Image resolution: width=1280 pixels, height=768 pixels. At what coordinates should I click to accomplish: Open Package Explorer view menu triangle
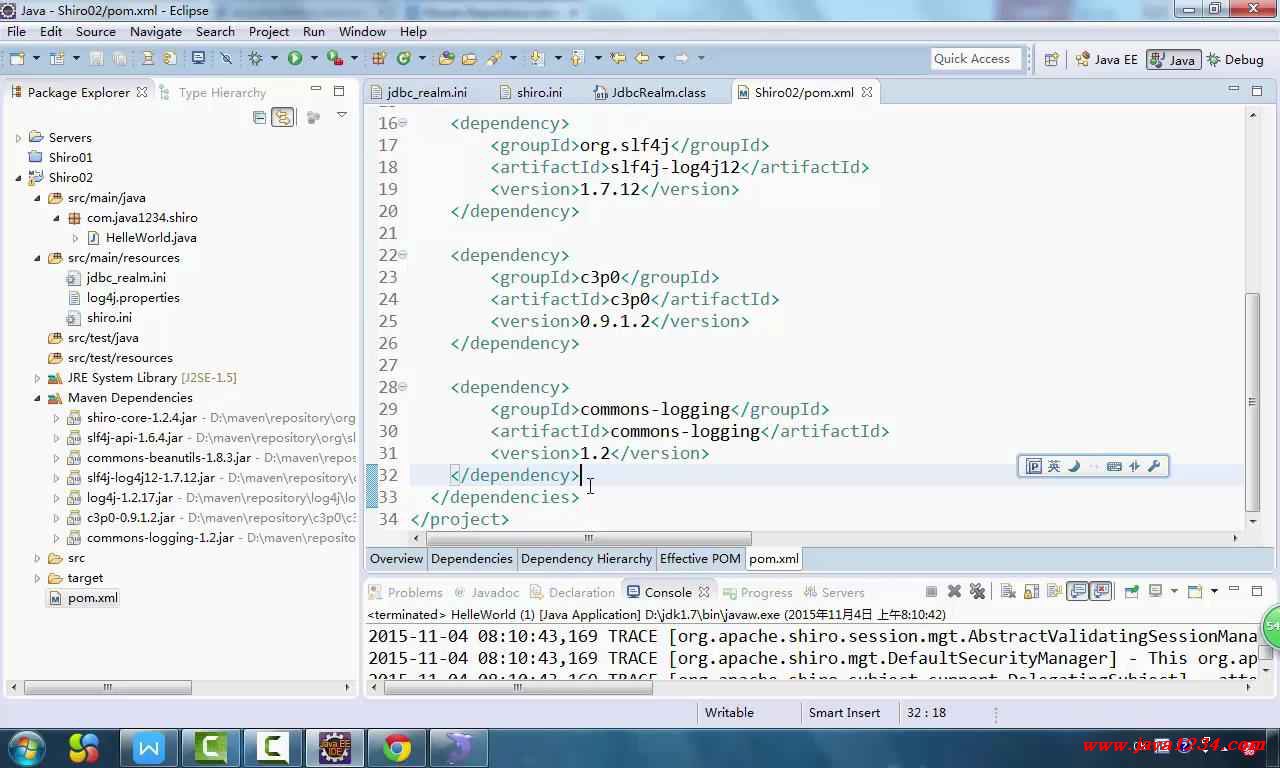341,116
